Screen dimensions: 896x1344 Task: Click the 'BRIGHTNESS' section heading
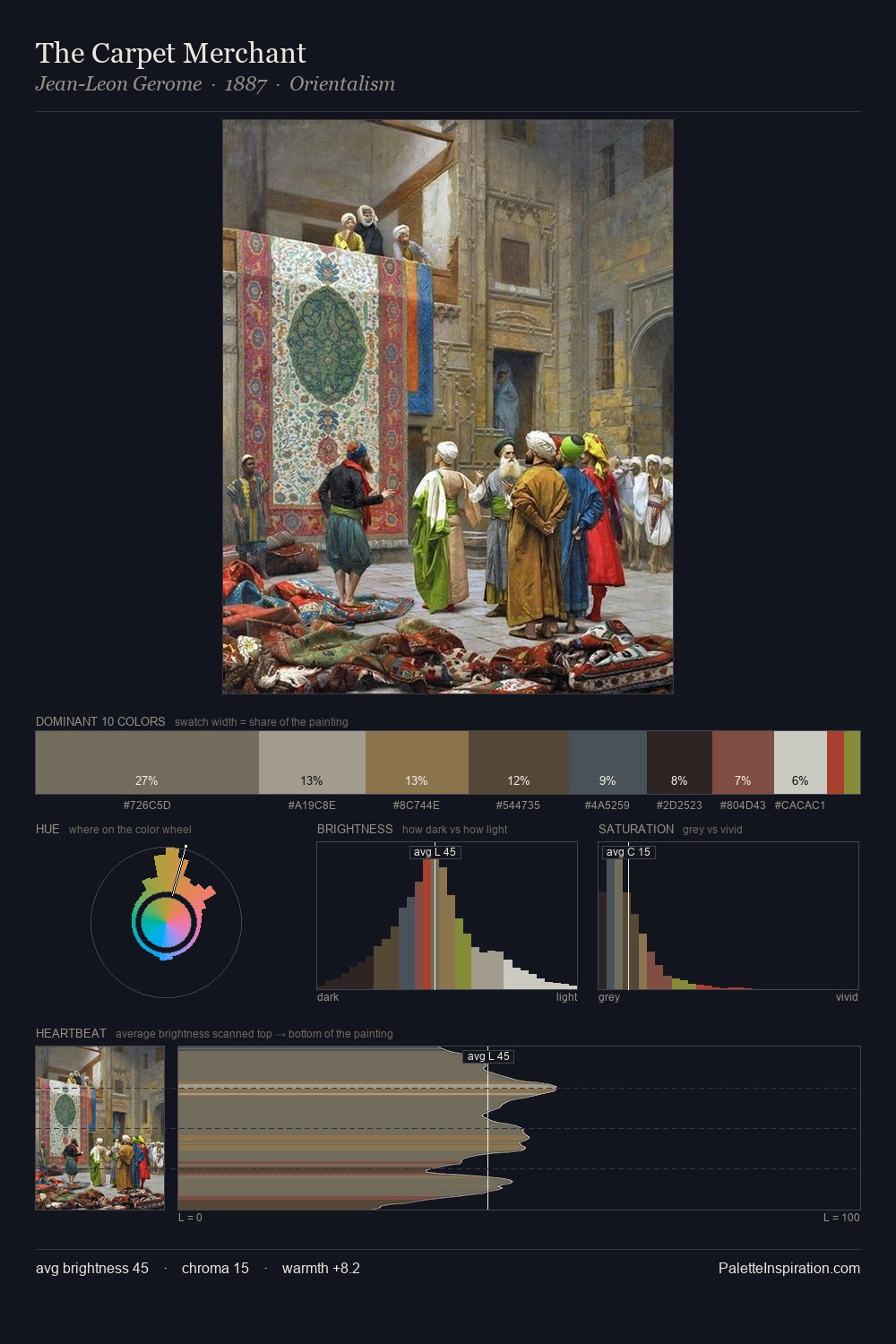point(355,829)
